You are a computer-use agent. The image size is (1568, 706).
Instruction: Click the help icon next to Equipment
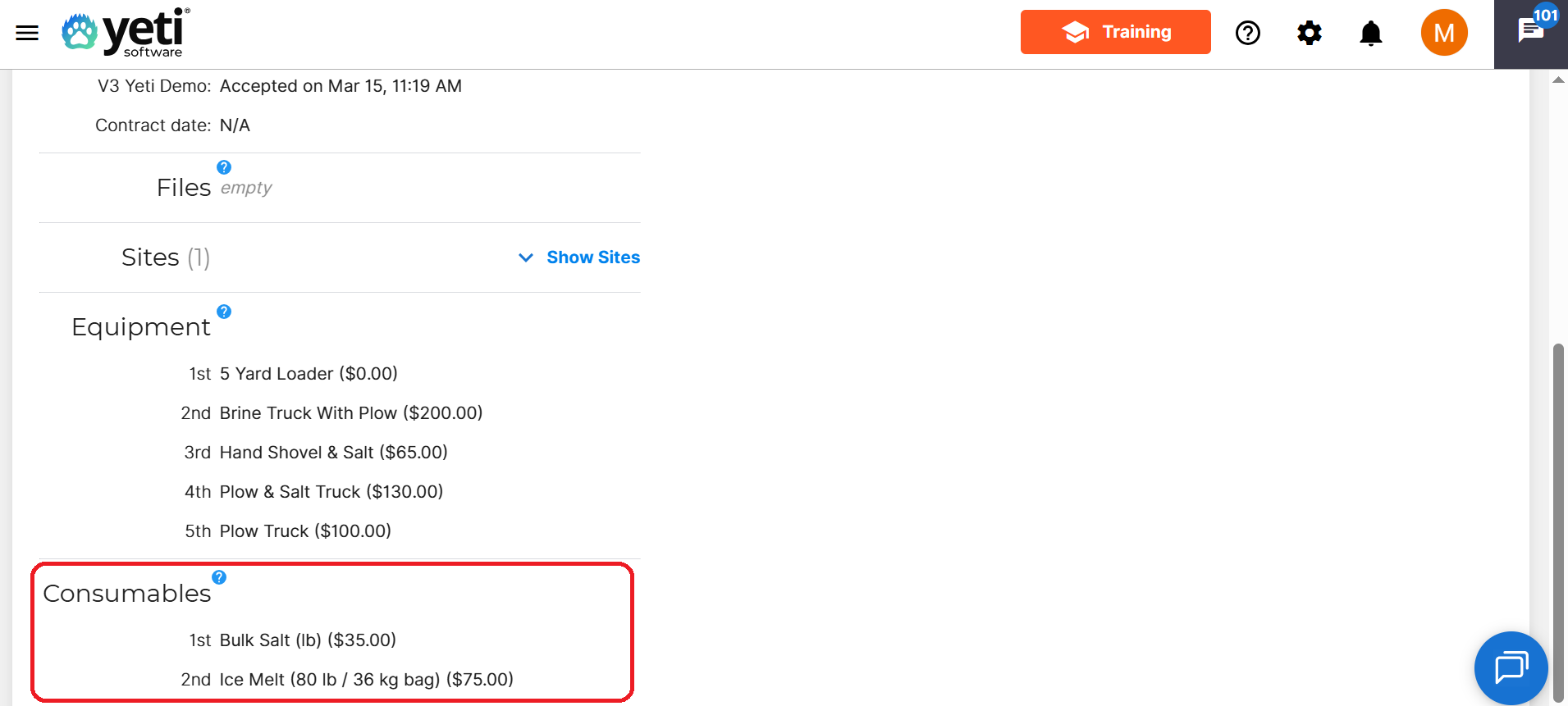pyautogui.click(x=224, y=312)
